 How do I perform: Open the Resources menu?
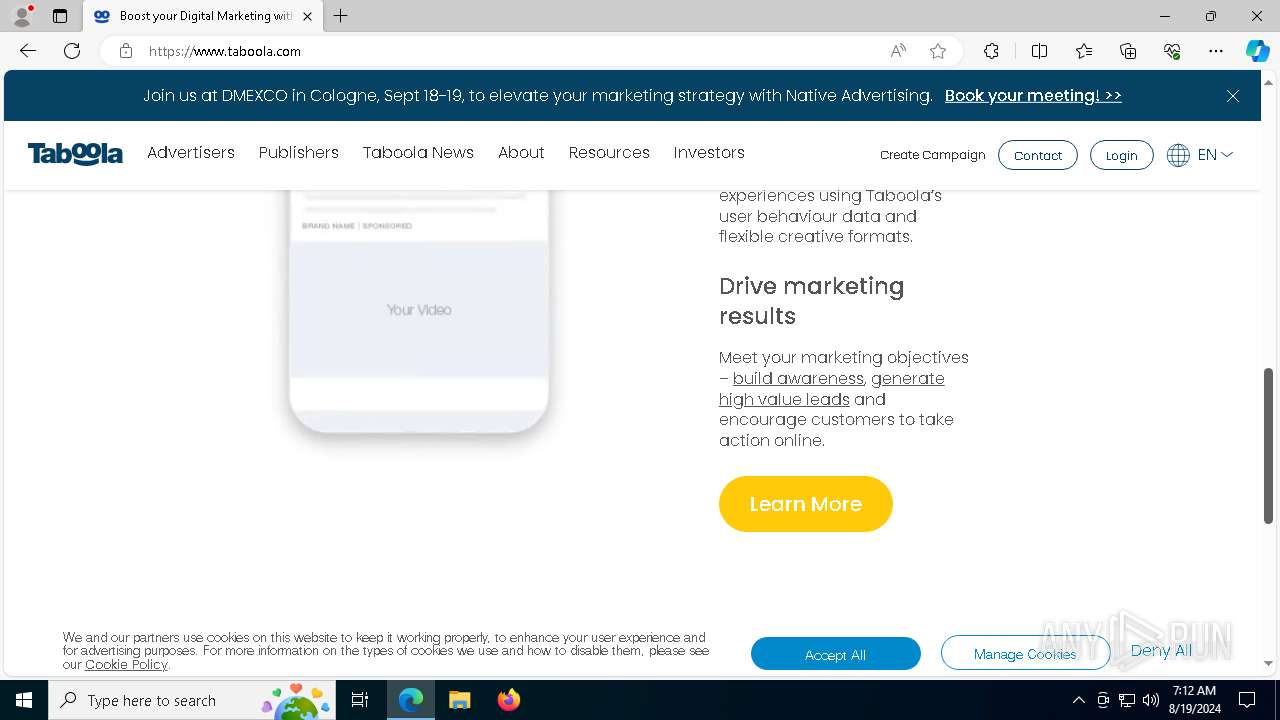point(609,152)
